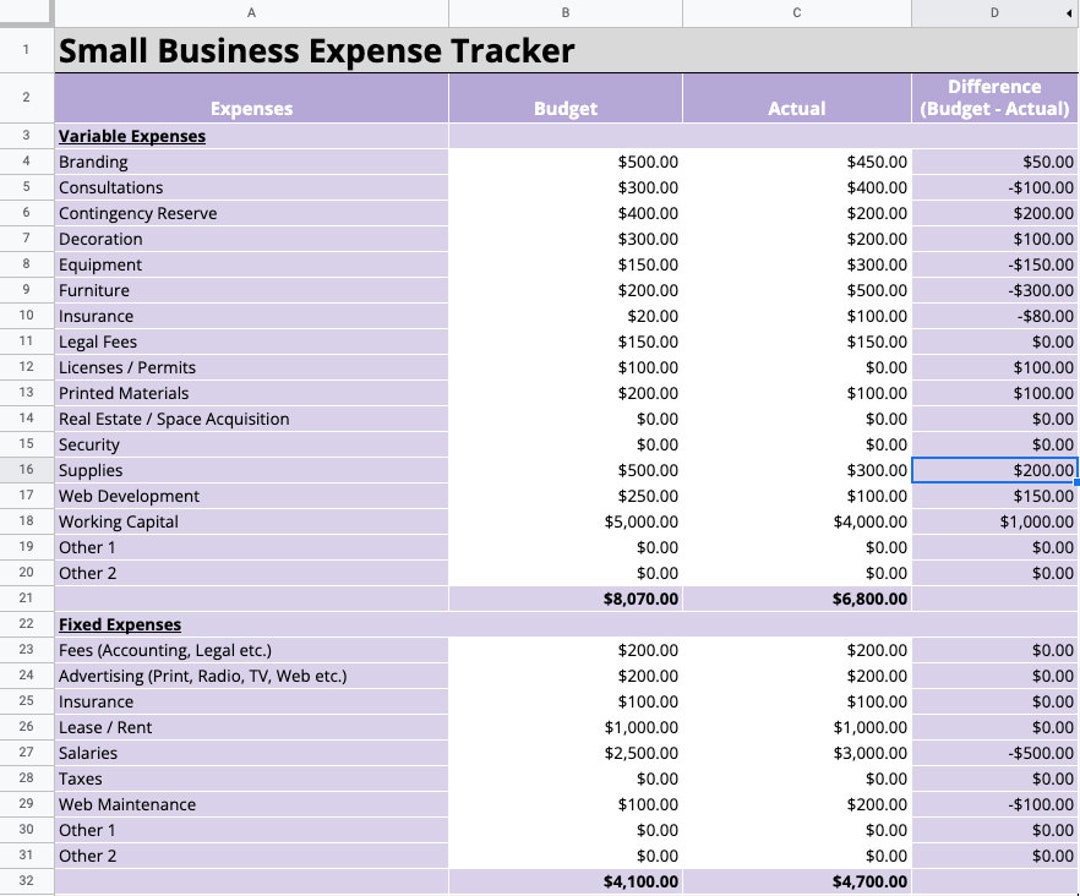Click the Budget column heading cell
Screen dimensions: 1080x896
565,98
